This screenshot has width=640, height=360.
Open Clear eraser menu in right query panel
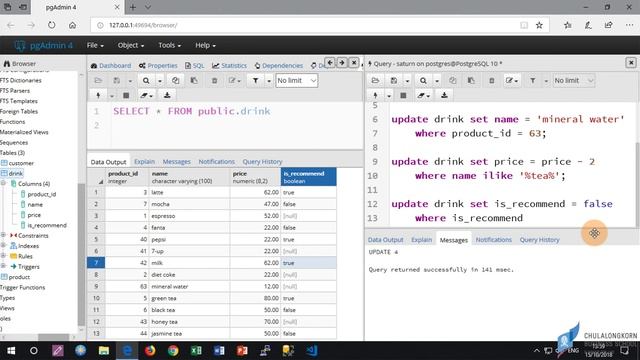point(423,95)
